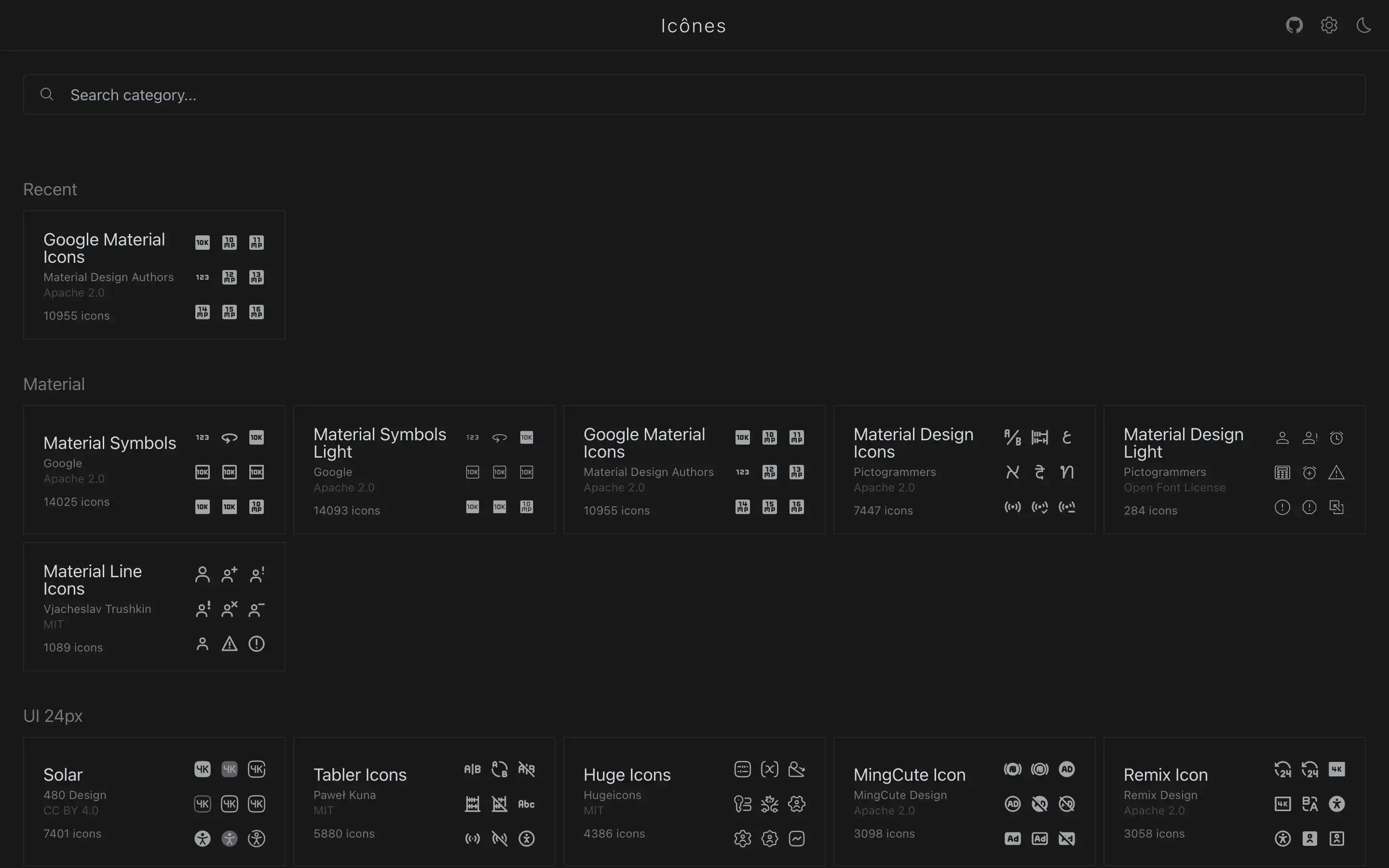1389x868 pixels.
Task: Open the Material Design Icons collection
Action: click(964, 470)
